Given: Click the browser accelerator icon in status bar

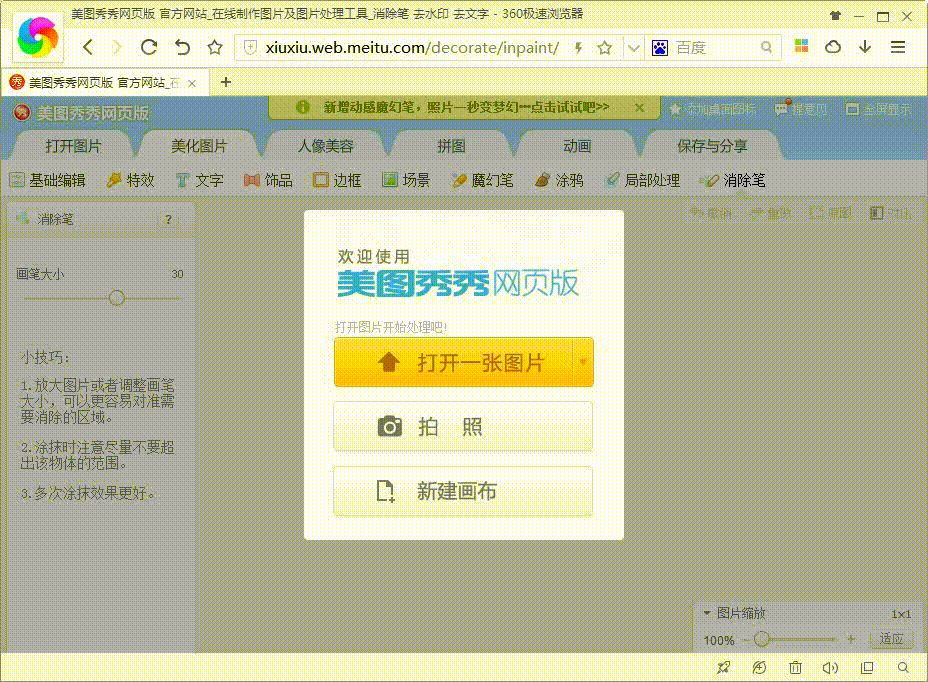Looking at the screenshot, I should (759, 668).
